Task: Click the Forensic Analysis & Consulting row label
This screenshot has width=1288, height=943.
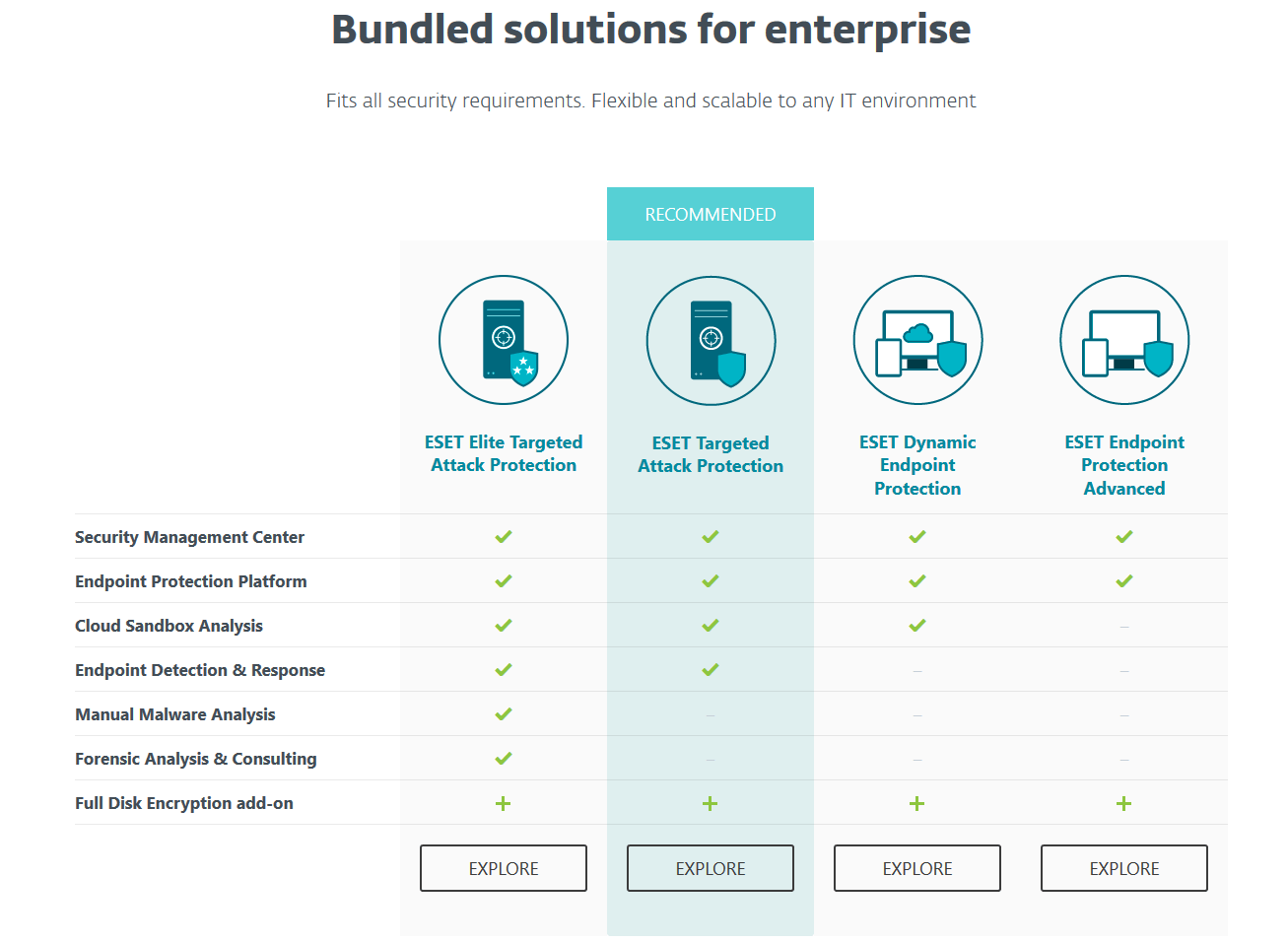Action: [196, 759]
